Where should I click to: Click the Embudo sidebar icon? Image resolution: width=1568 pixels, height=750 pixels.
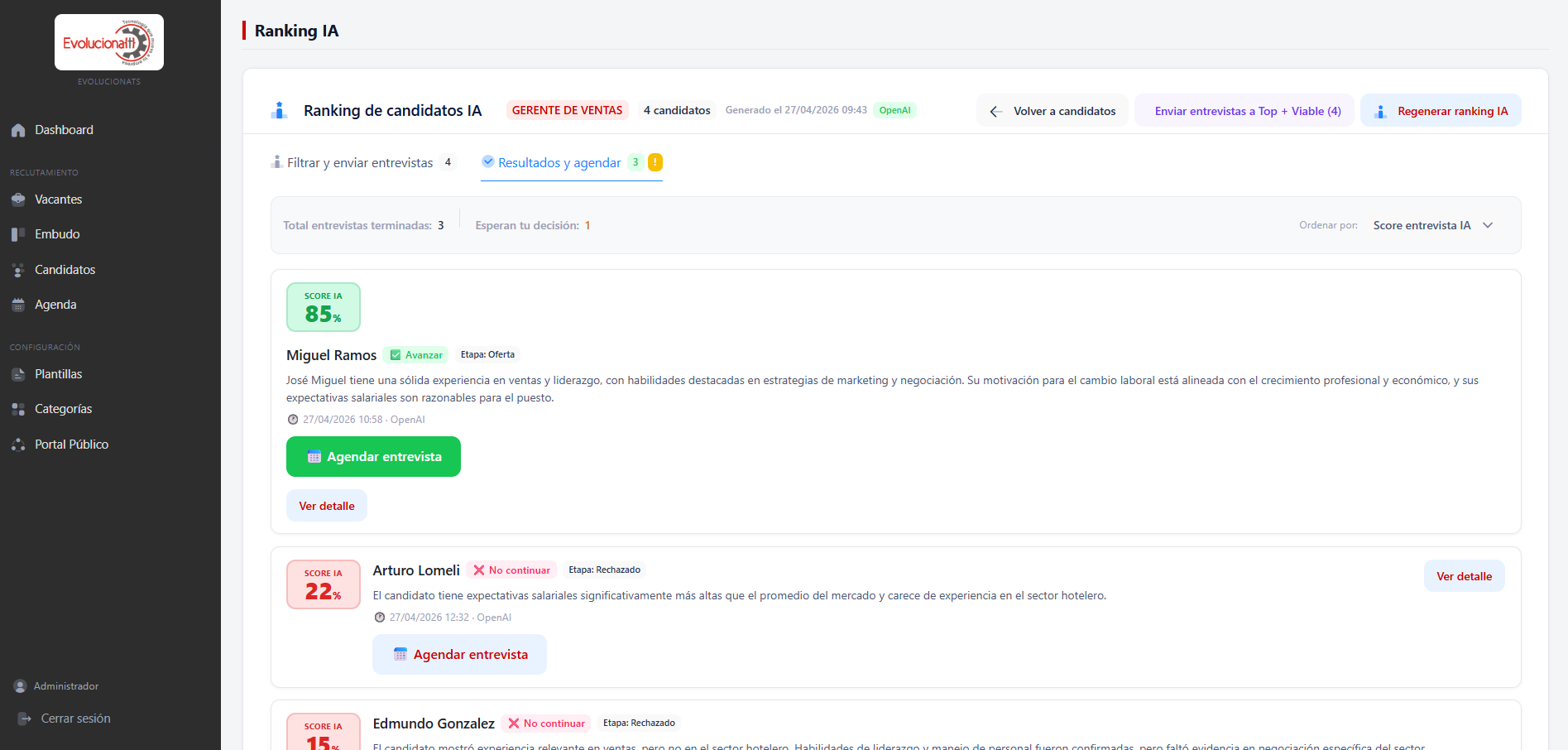pos(18,234)
